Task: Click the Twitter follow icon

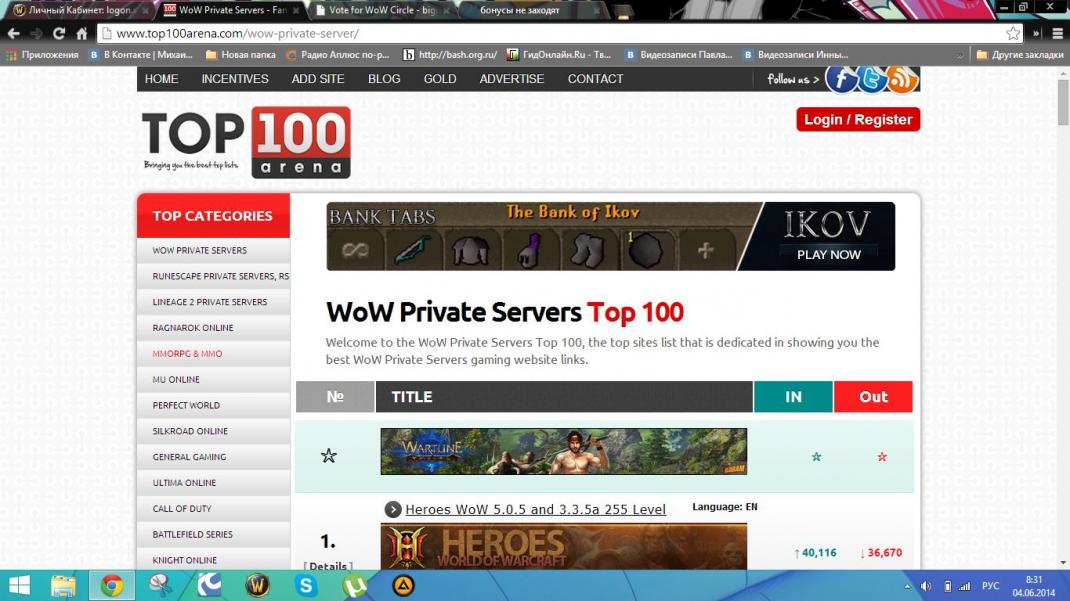Action: [872, 79]
